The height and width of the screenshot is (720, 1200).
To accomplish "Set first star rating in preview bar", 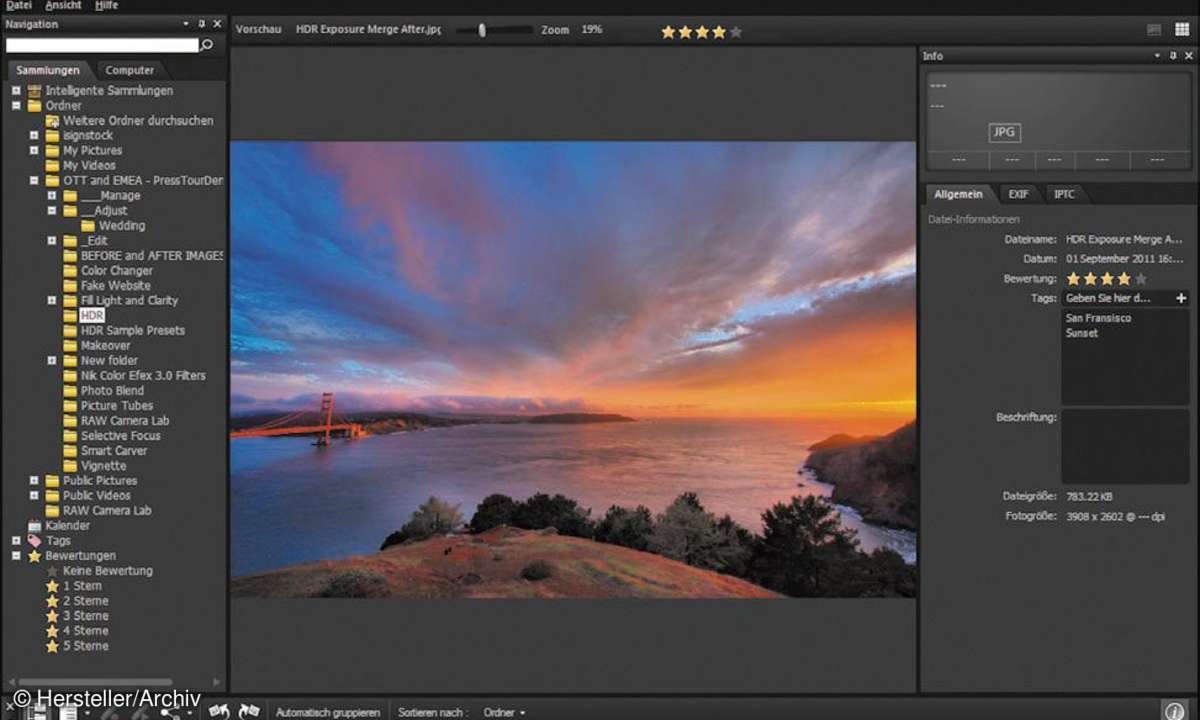I will 668,32.
